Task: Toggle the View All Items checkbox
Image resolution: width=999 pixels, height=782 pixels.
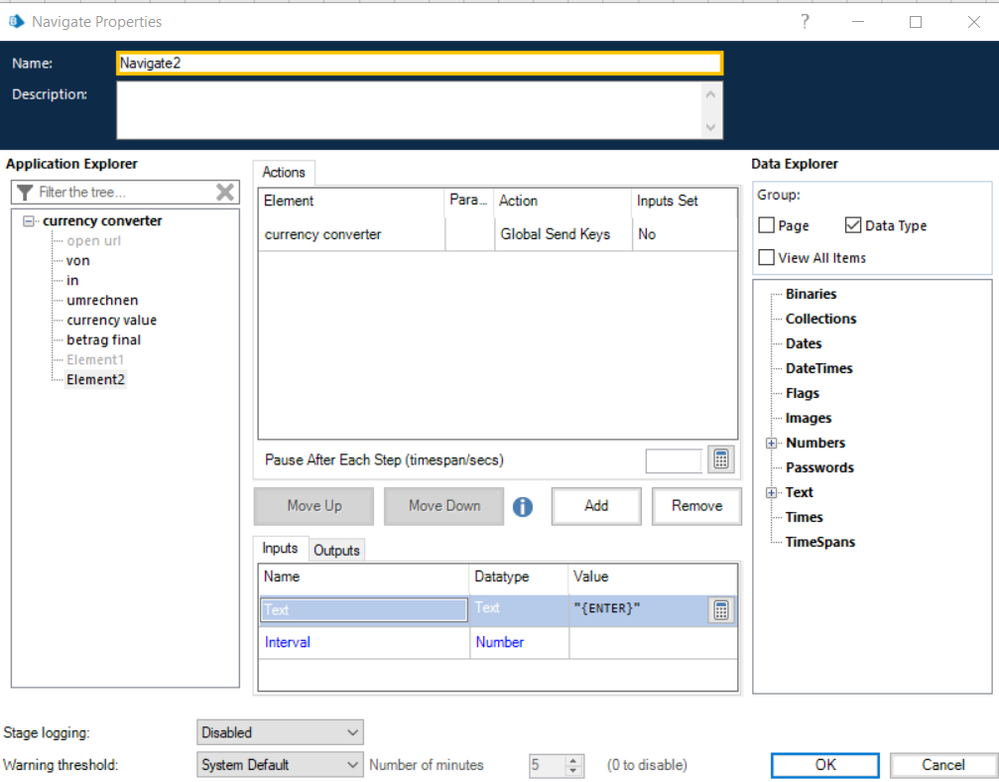Action: [x=766, y=258]
